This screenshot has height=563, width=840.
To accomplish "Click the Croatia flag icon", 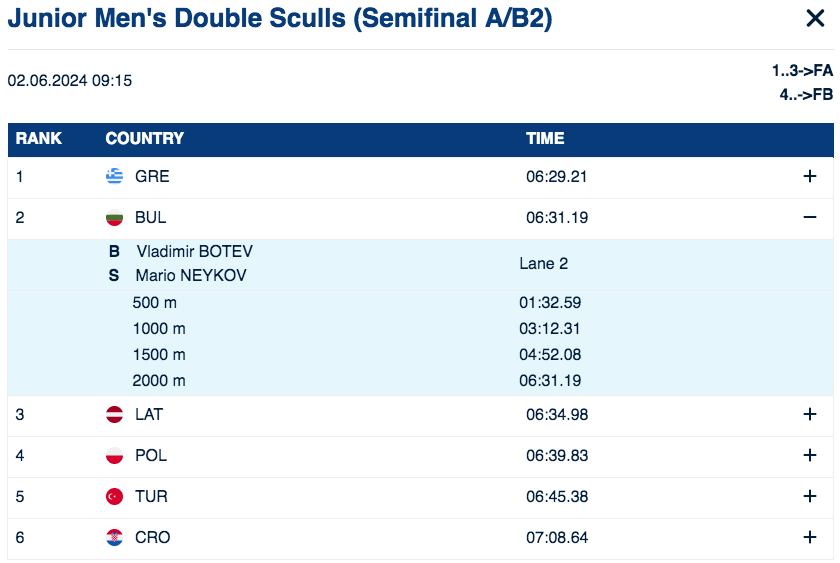I will (x=114, y=537).
